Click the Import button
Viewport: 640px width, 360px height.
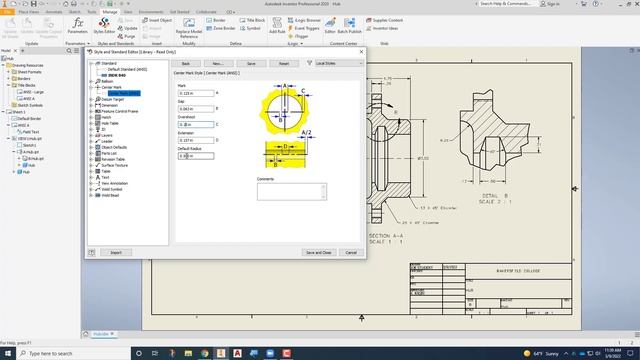[116, 253]
